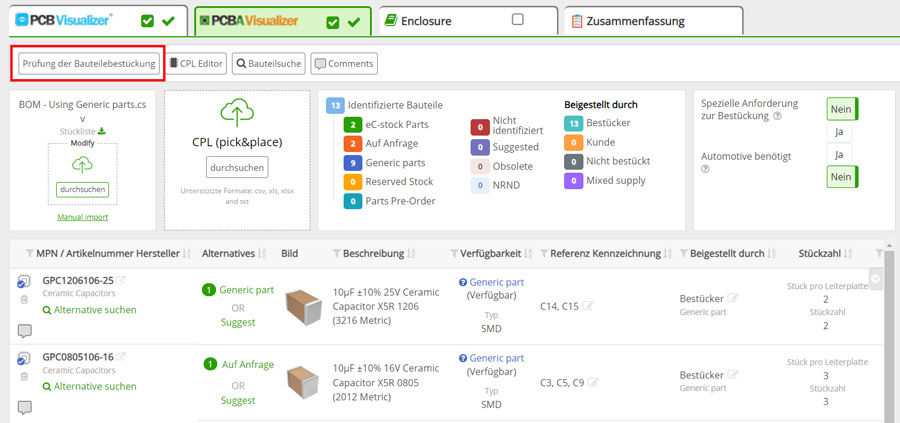
Task: Sort by the Alternatives column
Action: pyautogui.click(x=262, y=254)
